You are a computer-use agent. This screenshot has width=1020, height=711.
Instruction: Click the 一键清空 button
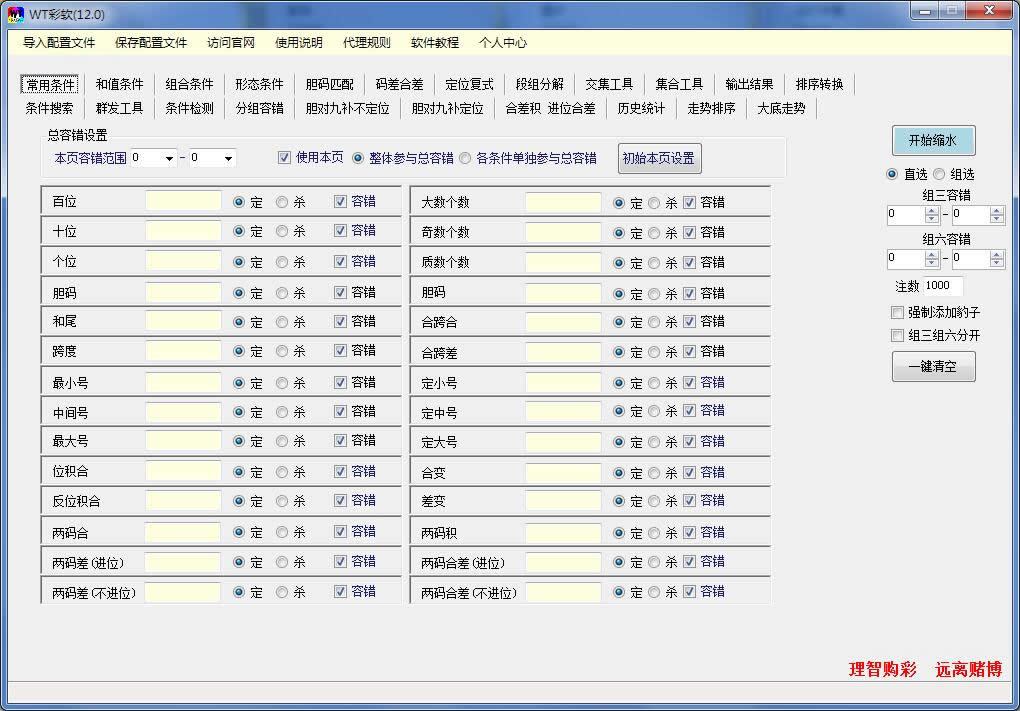tap(932, 366)
